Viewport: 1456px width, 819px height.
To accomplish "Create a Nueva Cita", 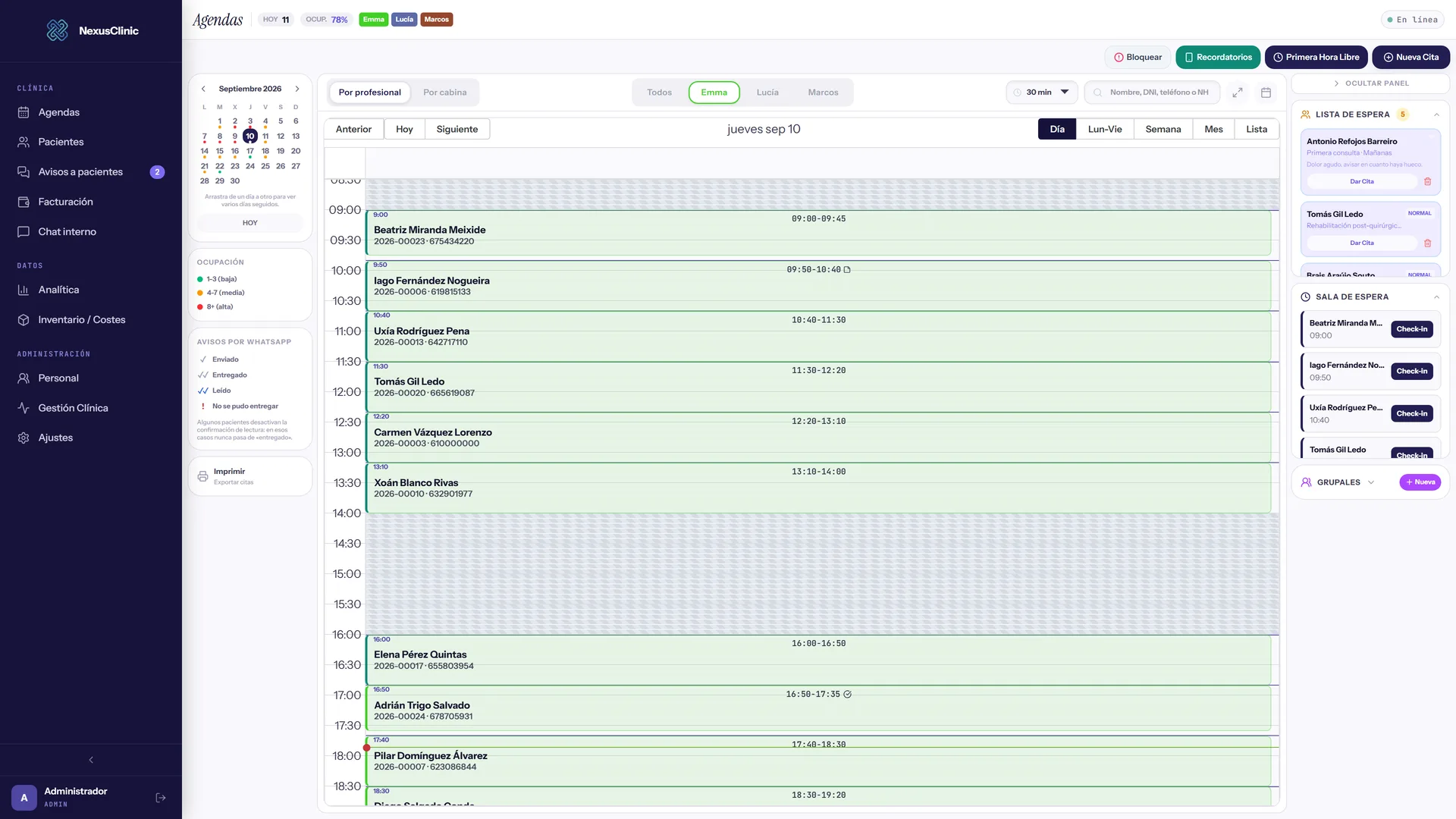I will point(1410,58).
